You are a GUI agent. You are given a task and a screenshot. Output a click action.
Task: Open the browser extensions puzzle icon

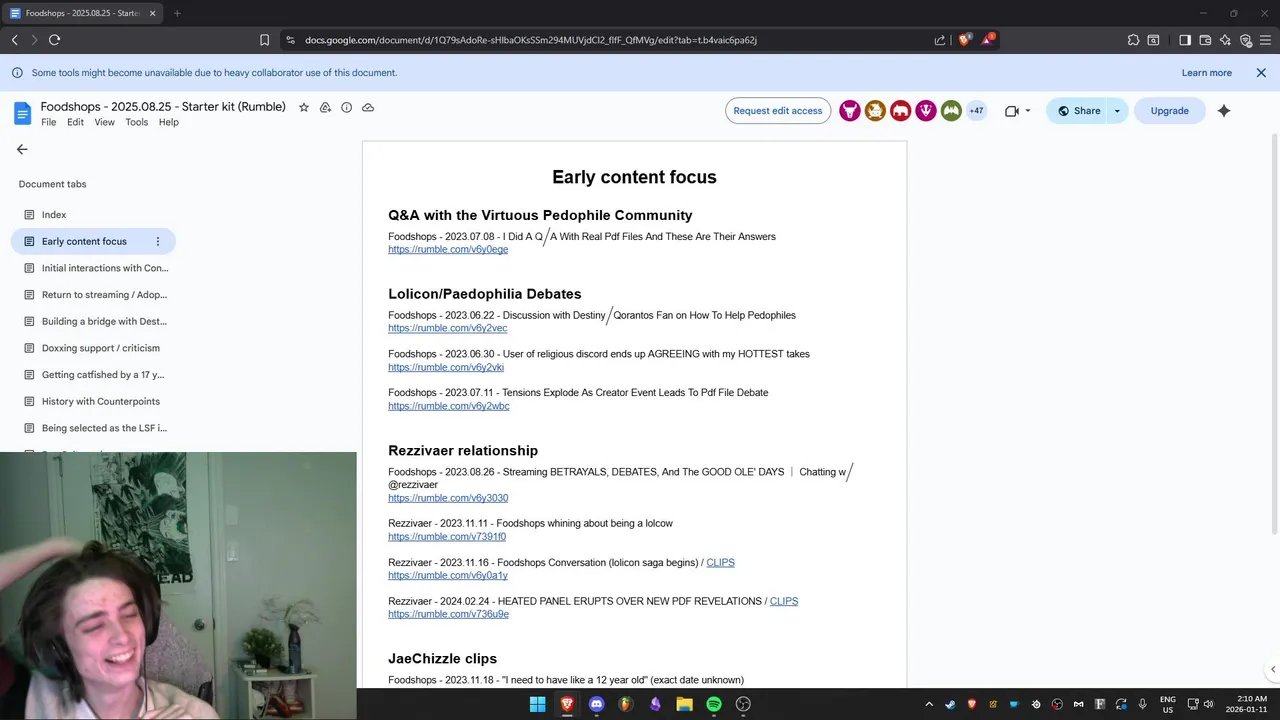click(1133, 40)
